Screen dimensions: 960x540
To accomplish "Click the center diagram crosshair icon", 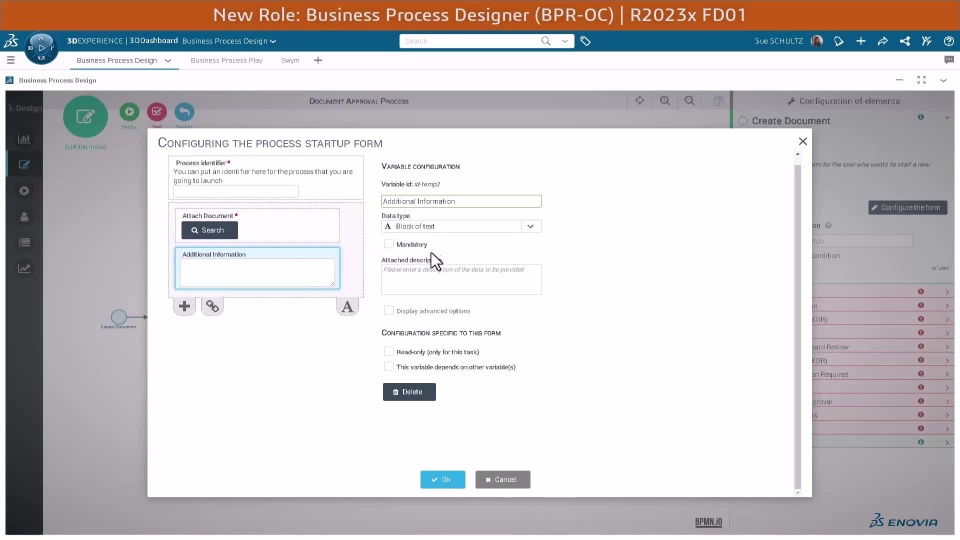I will point(639,100).
